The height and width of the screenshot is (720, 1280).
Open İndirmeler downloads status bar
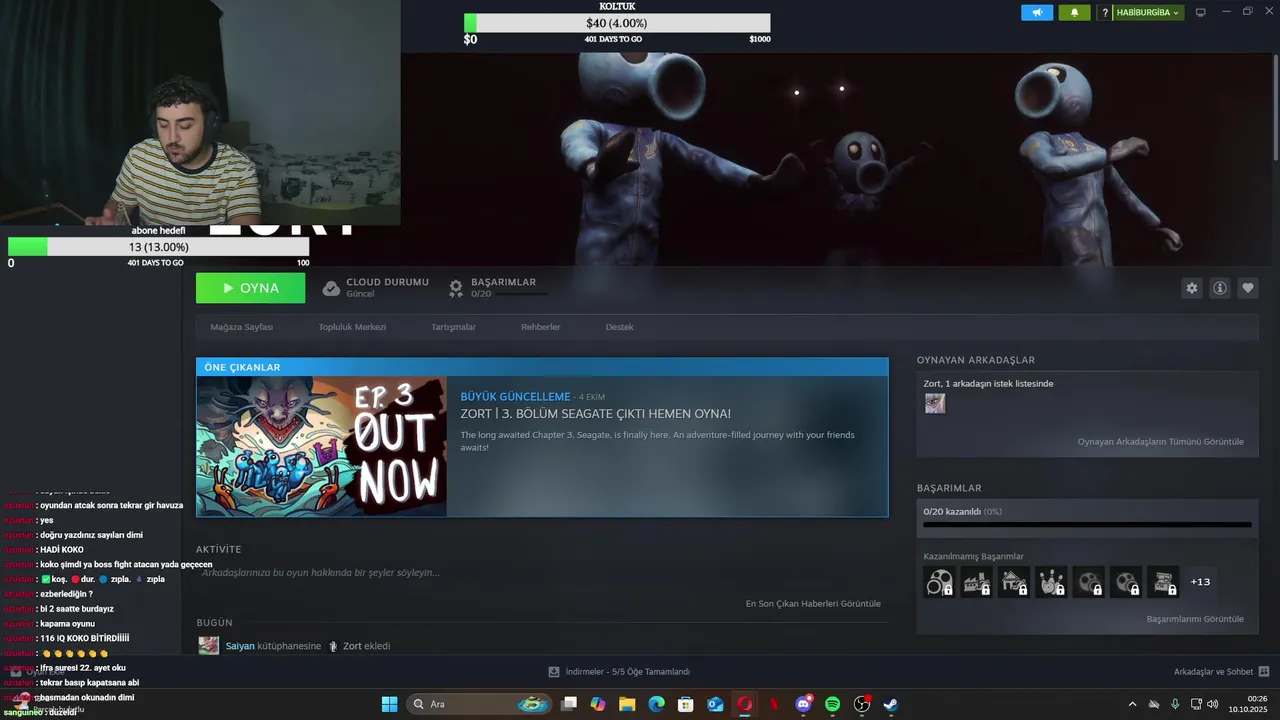[x=619, y=672]
